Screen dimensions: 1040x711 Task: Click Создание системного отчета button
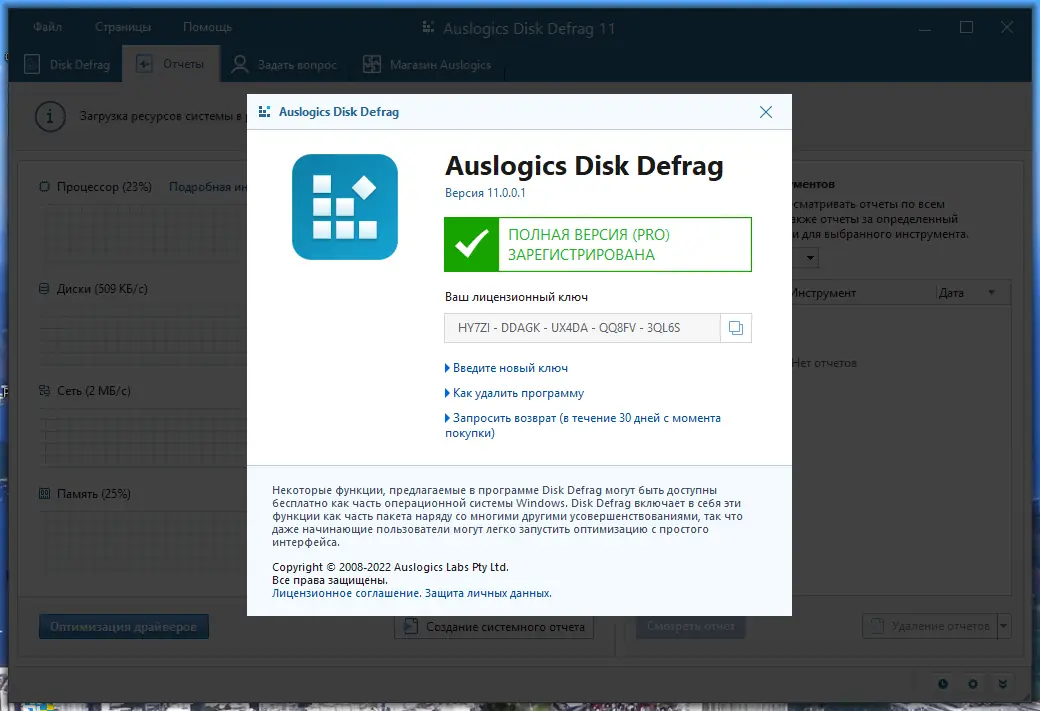pyautogui.click(x=494, y=627)
